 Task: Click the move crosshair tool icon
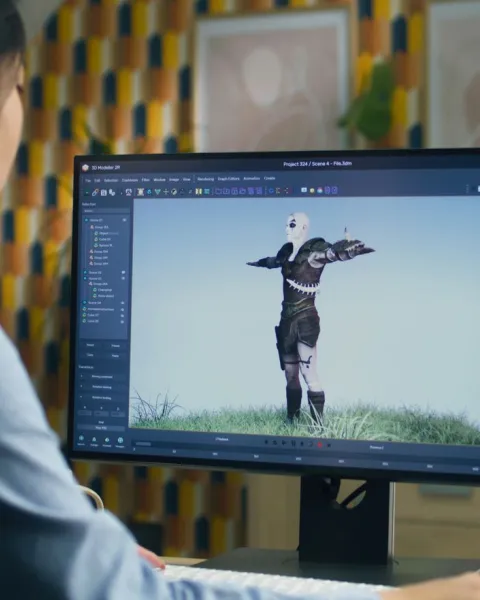166,192
